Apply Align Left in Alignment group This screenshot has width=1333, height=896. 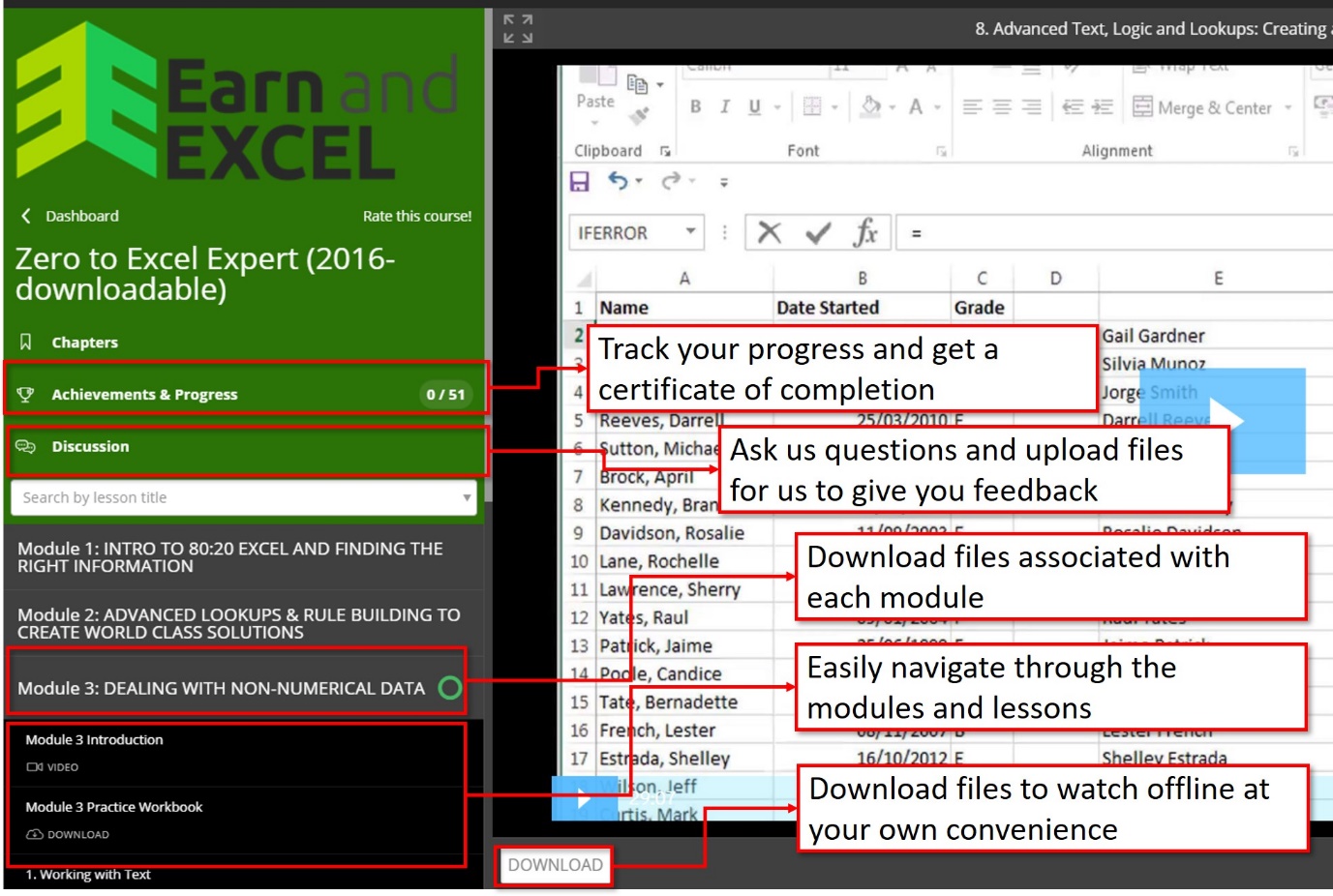point(972,106)
